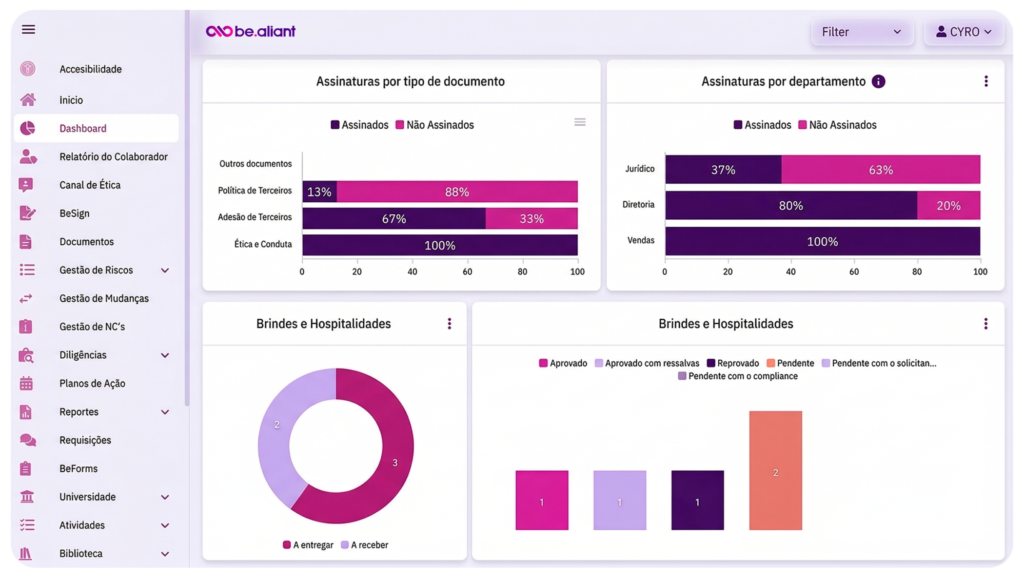Screen dimensions: 1024x580
Task: Click the BeSign sidebar icon
Action: point(27,213)
